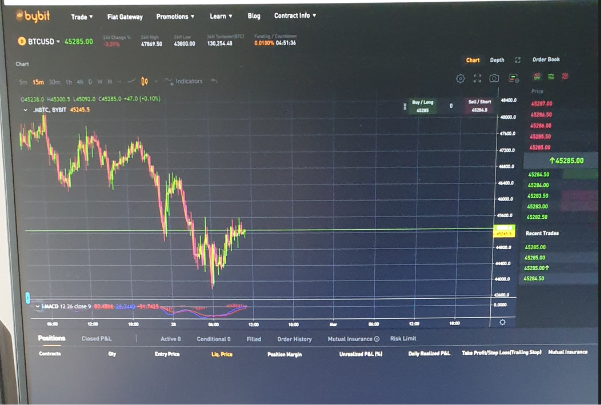This screenshot has width=602, height=405.
Task: Open the Contract Info dropdown
Action: 295,16
